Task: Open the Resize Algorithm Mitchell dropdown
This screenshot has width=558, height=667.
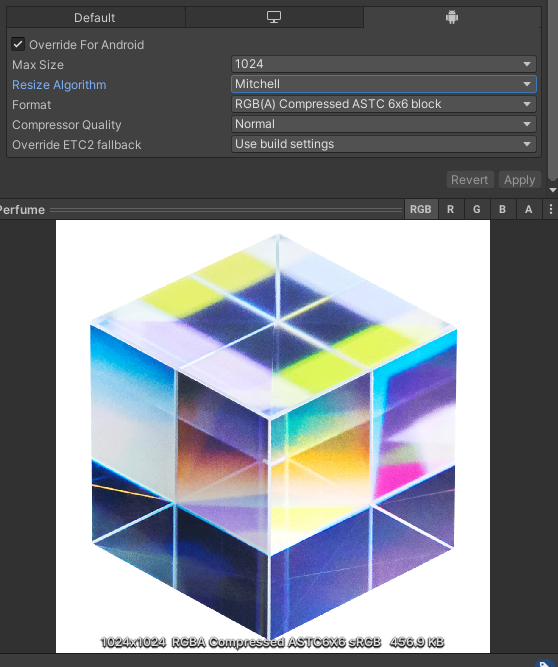Action: click(x=384, y=84)
